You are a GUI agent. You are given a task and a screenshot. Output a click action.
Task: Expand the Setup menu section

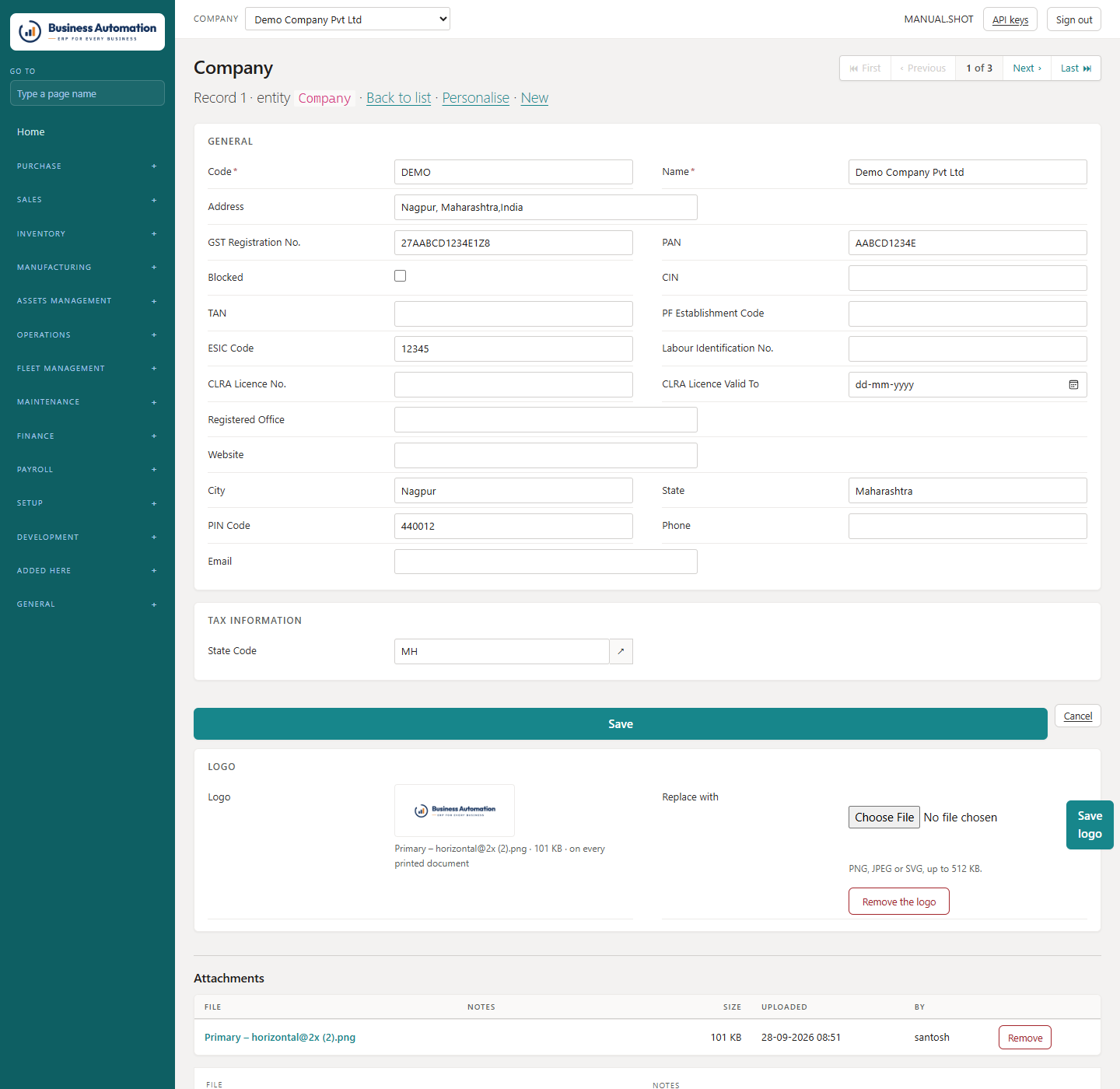[87, 503]
